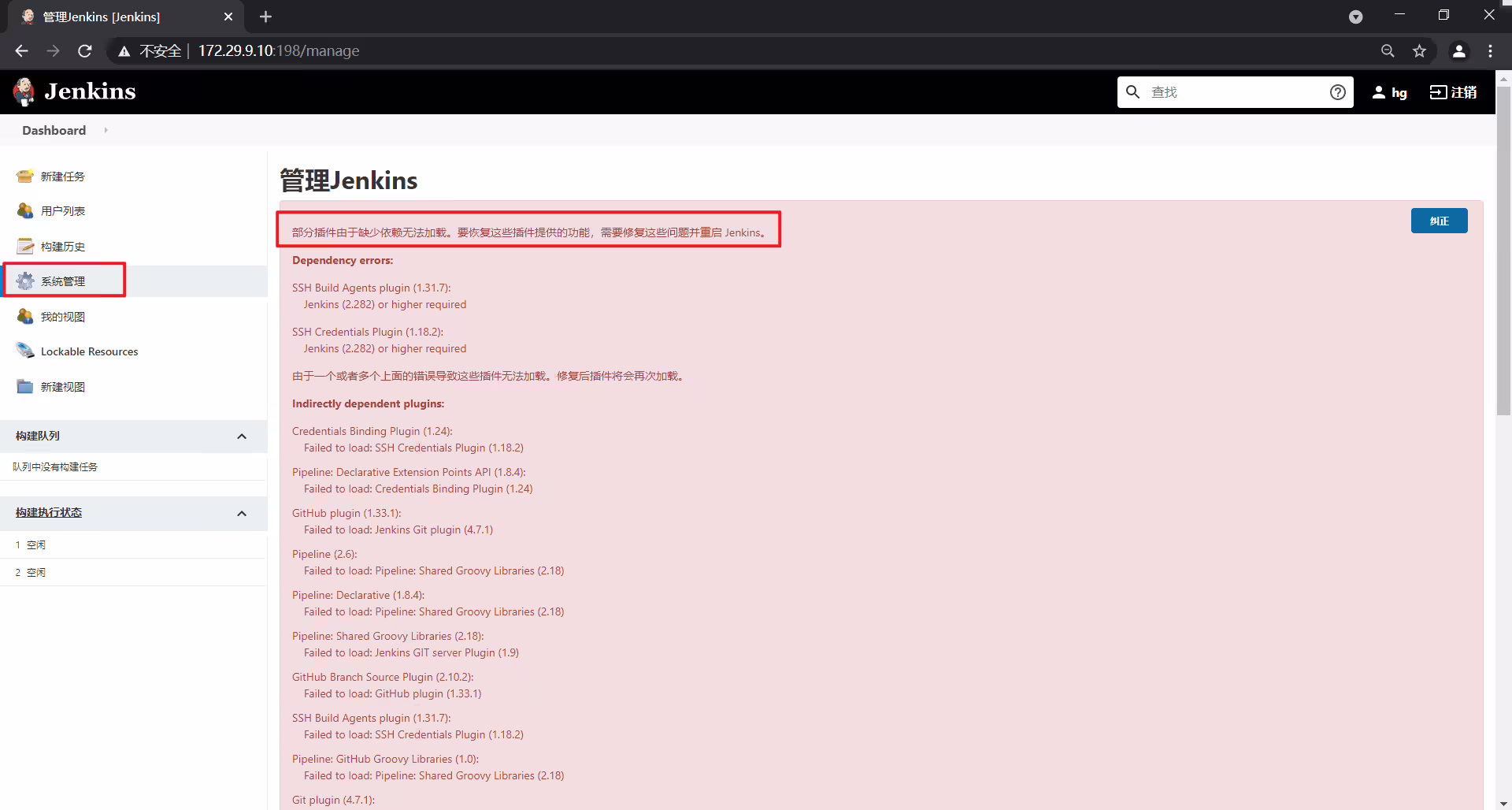Collapse the 构建执行状态 panel
Screen dimensions: 1512x810
(242, 513)
